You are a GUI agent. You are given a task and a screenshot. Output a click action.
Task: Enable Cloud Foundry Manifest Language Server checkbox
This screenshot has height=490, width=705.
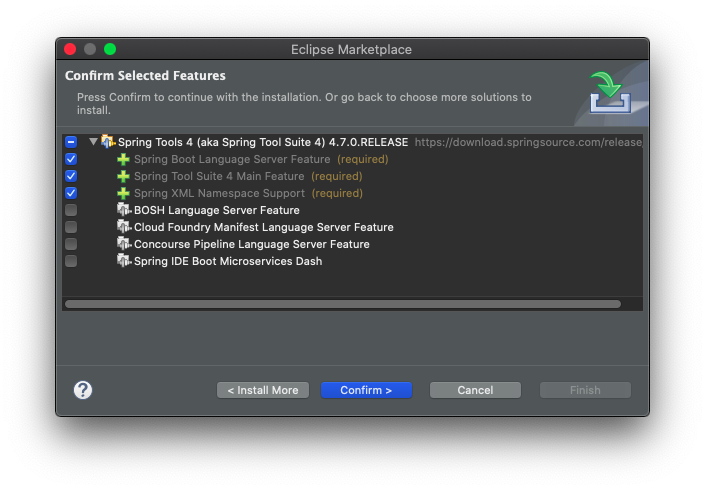(x=71, y=227)
